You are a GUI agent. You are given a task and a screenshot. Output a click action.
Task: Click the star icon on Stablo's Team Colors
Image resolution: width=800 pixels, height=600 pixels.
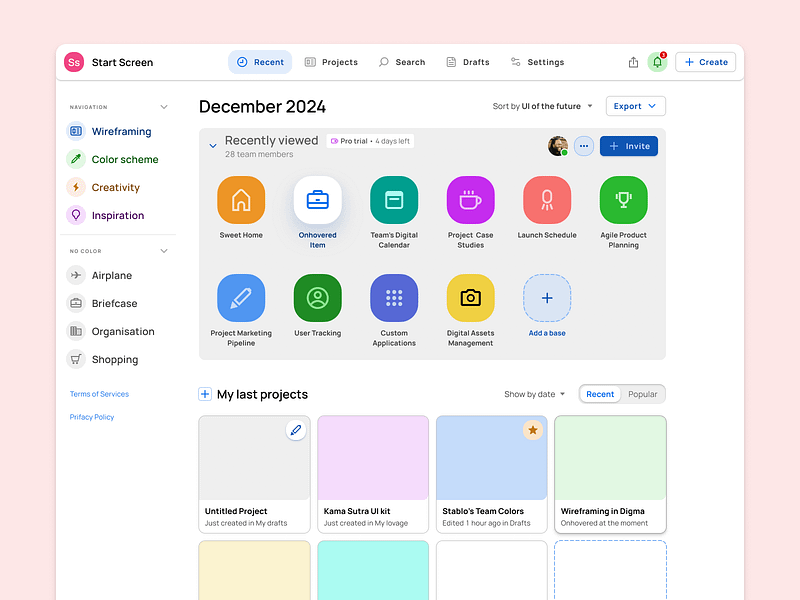pos(533,430)
